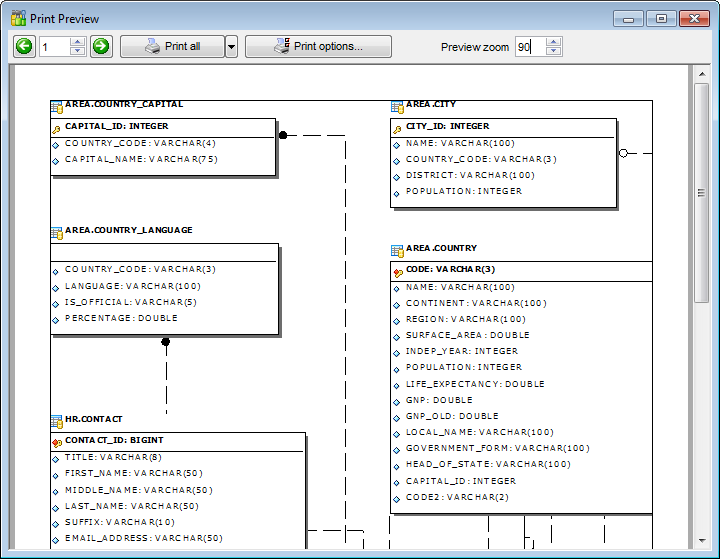Click the diamond icon beside CAPITAL_NAME: VARCHAR(75)
This screenshot has height=559, width=720.
pos(56,161)
